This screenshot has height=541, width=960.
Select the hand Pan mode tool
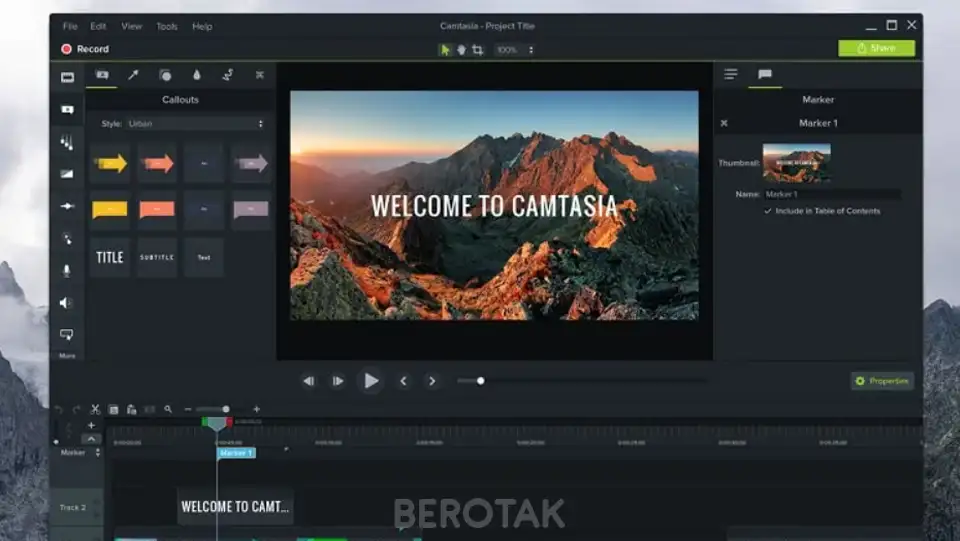[x=461, y=50]
